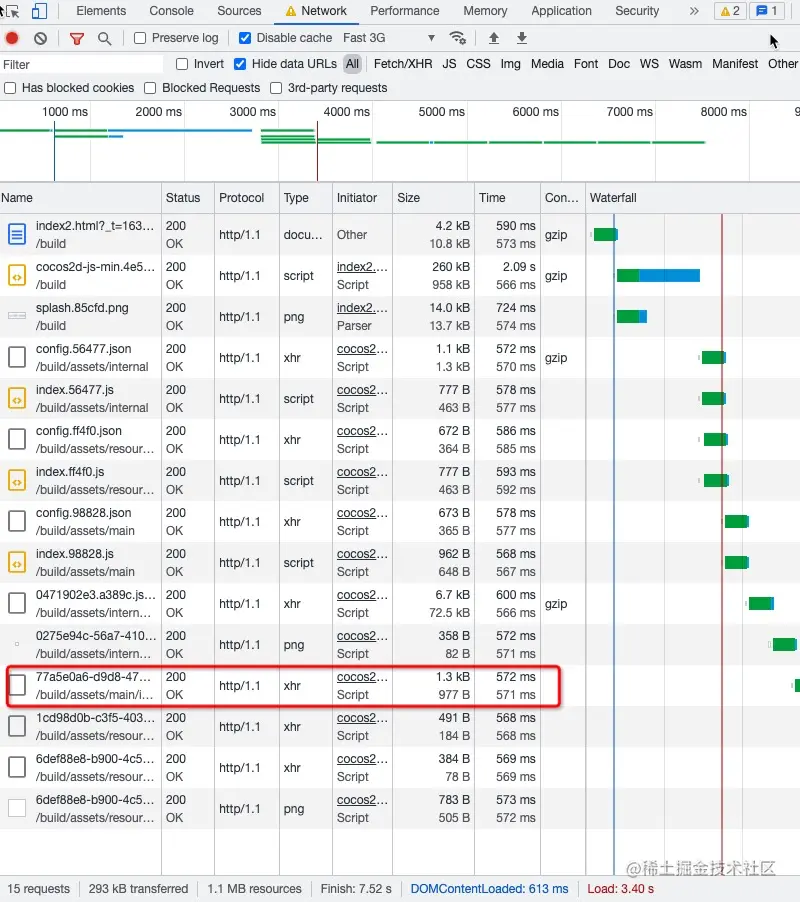Filter requests by JS

[x=449, y=64]
